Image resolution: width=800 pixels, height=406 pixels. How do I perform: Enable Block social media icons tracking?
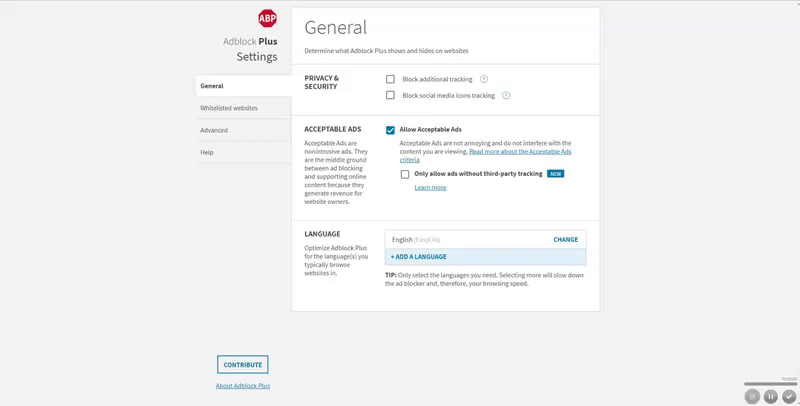click(391, 96)
